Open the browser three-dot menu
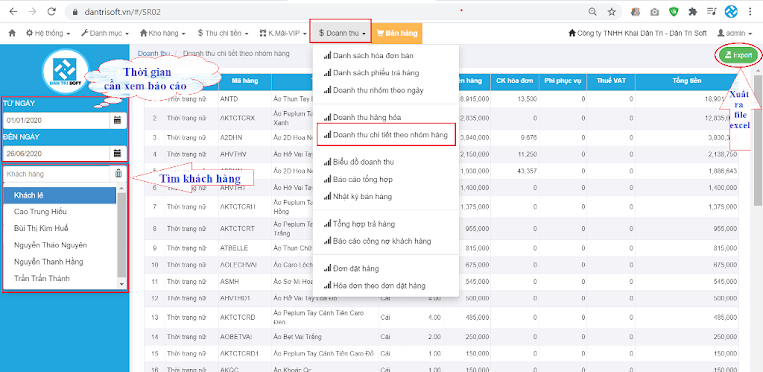The height and width of the screenshot is (372, 763). click(751, 12)
